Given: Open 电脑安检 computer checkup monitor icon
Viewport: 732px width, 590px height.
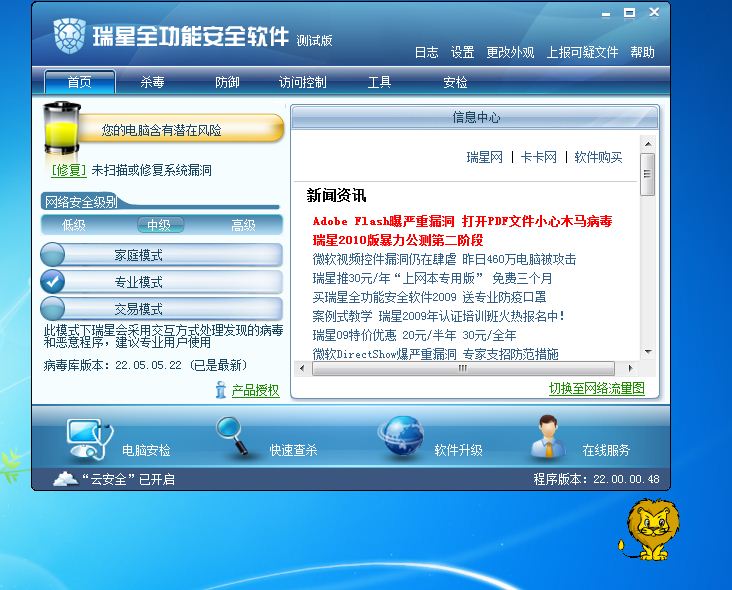Looking at the screenshot, I should pyautogui.click(x=90, y=439).
